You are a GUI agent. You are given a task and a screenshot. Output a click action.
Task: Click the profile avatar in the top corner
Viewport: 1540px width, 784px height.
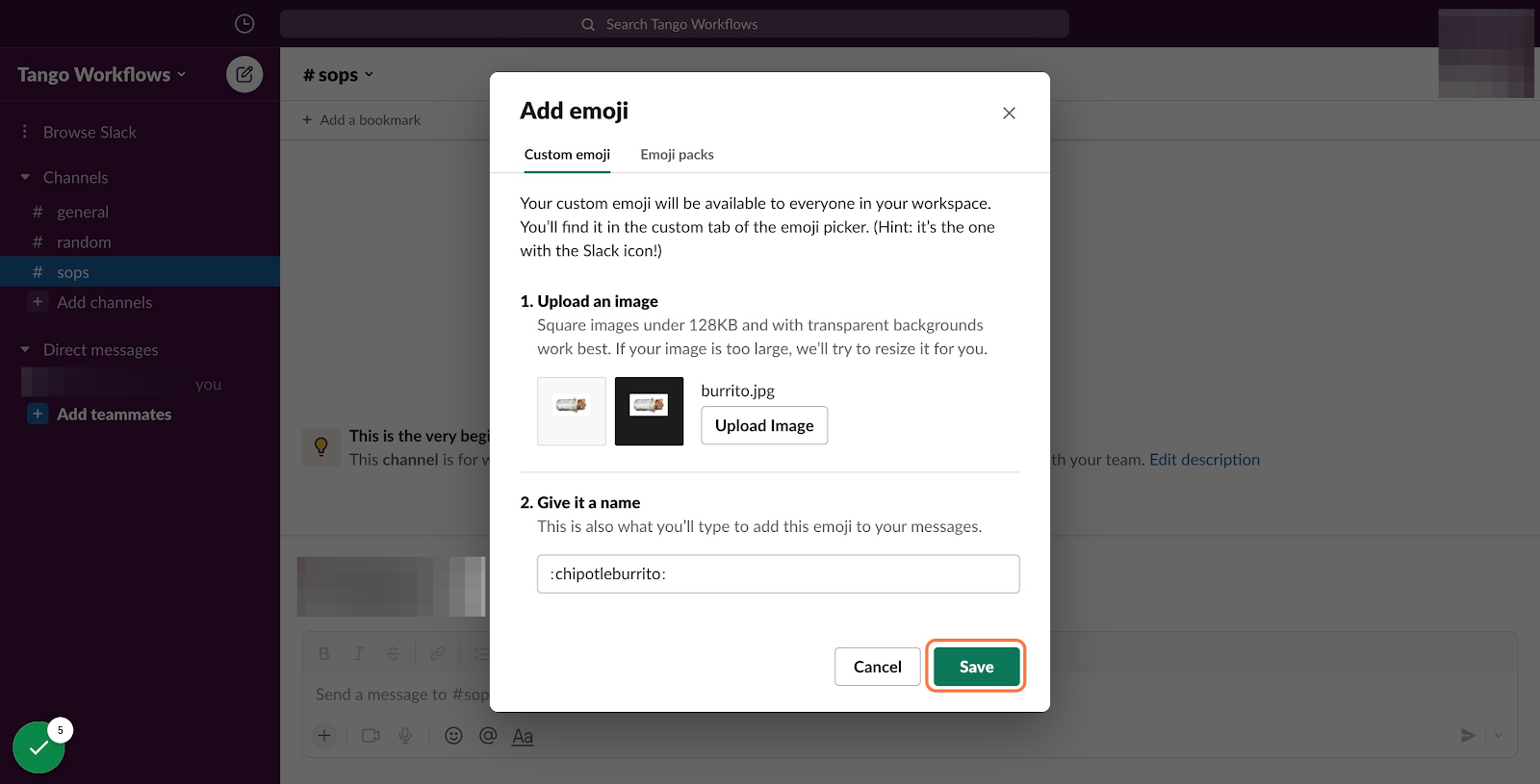(1486, 53)
